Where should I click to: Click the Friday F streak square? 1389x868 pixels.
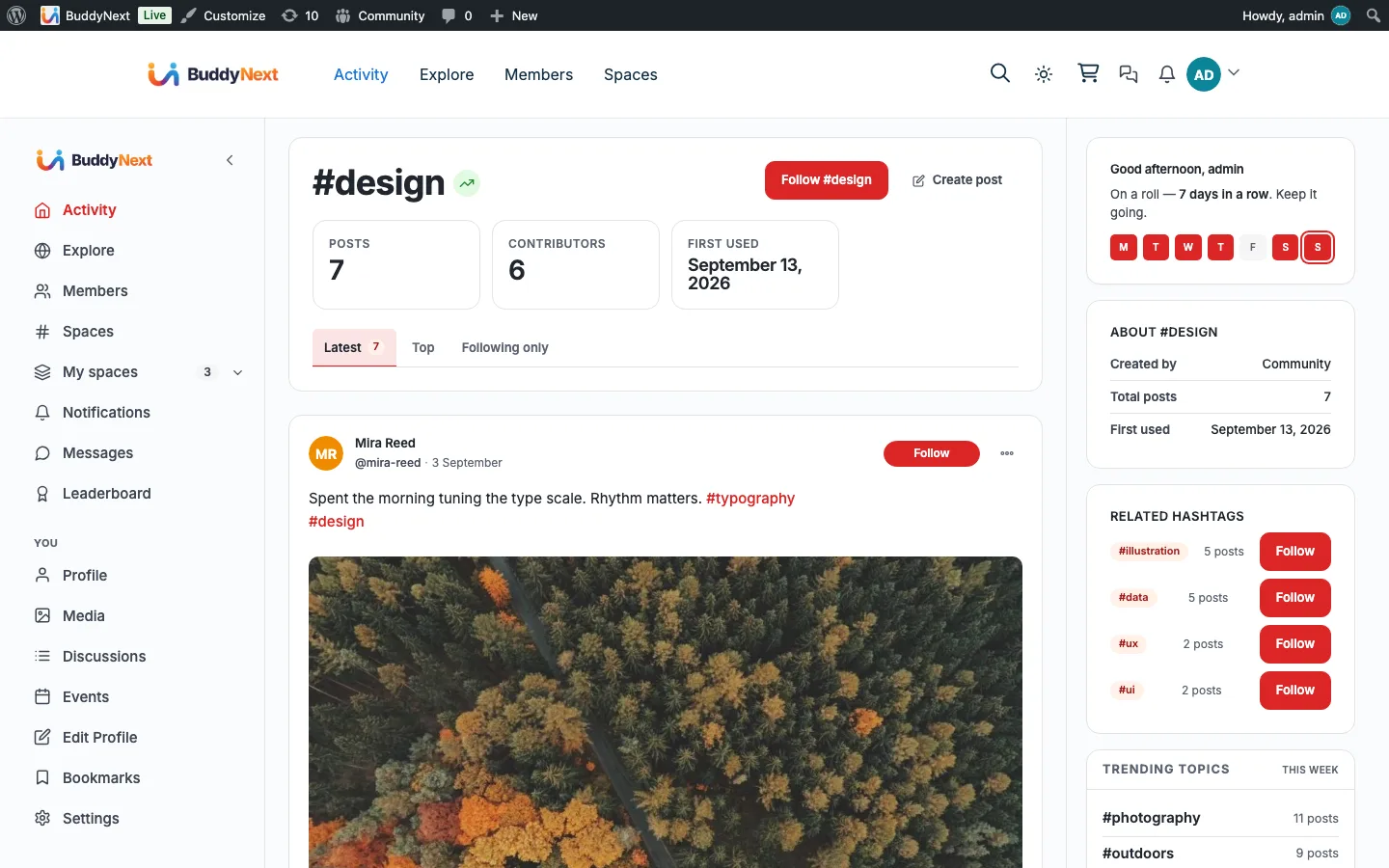1253,248
